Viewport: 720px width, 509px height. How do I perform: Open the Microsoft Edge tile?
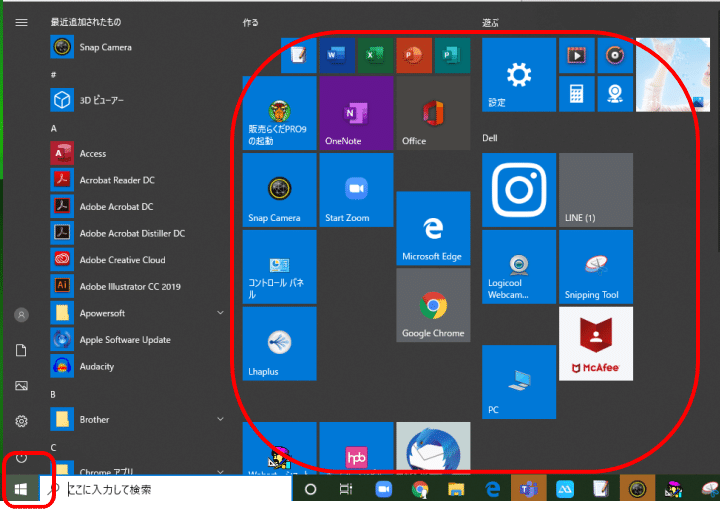click(x=433, y=228)
